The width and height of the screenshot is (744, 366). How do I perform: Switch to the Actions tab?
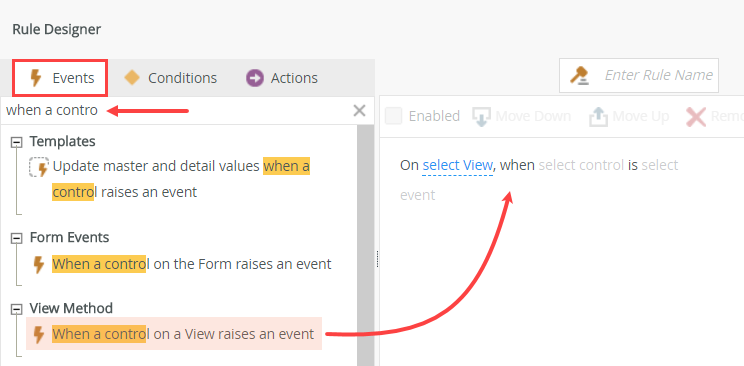[x=282, y=78]
